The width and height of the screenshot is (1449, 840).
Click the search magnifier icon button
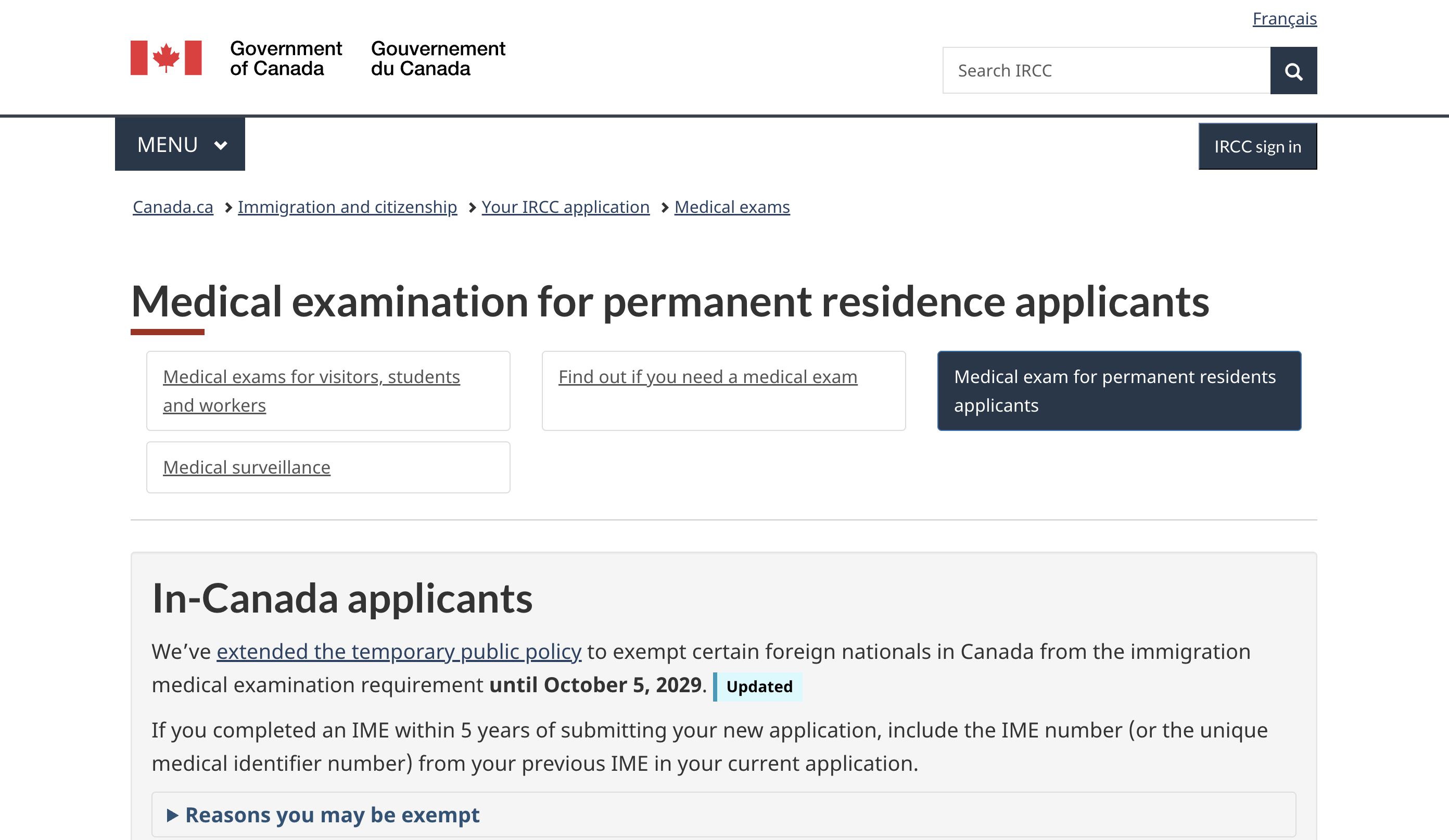tap(1293, 71)
